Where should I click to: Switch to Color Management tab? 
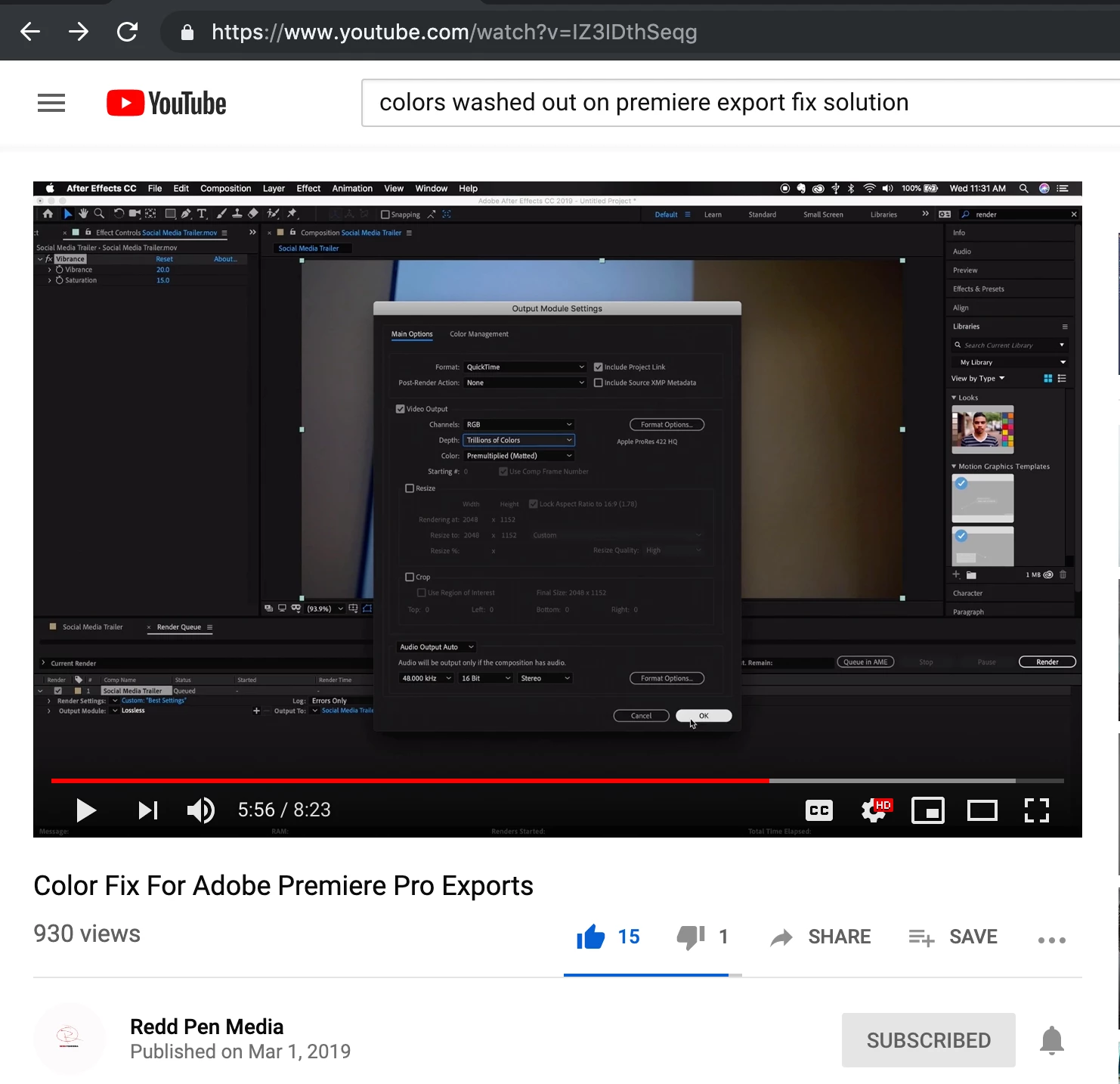479,334
